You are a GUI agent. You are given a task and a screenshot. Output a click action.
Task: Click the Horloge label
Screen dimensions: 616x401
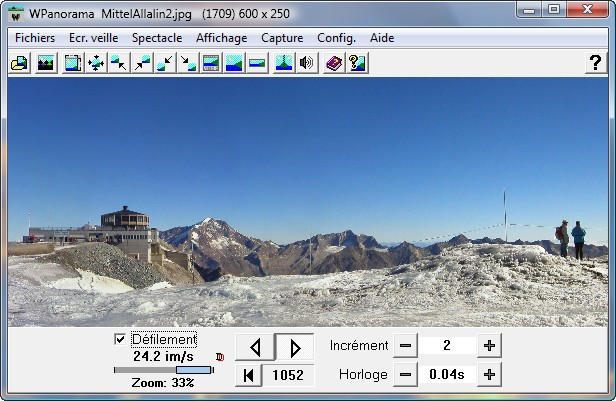pyautogui.click(x=363, y=375)
